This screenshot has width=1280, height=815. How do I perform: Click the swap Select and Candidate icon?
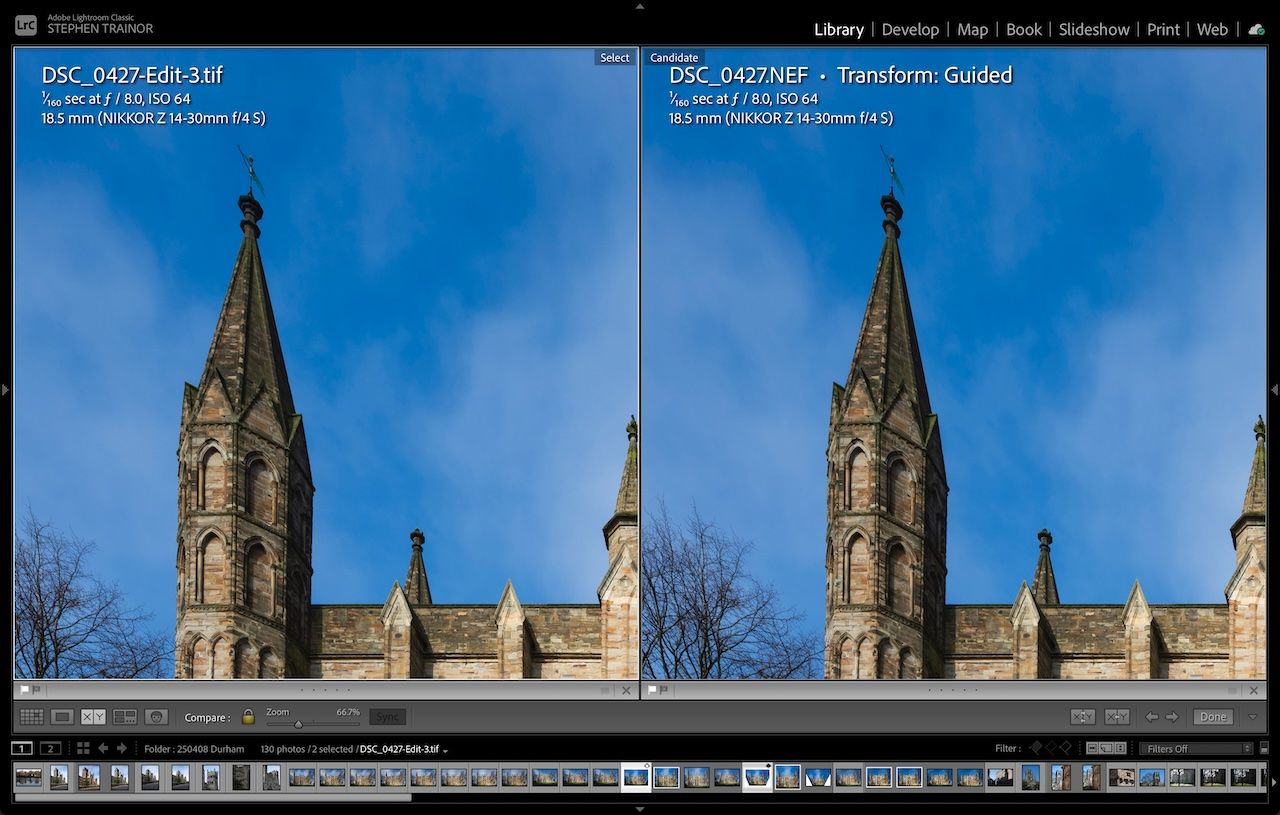point(1082,716)
